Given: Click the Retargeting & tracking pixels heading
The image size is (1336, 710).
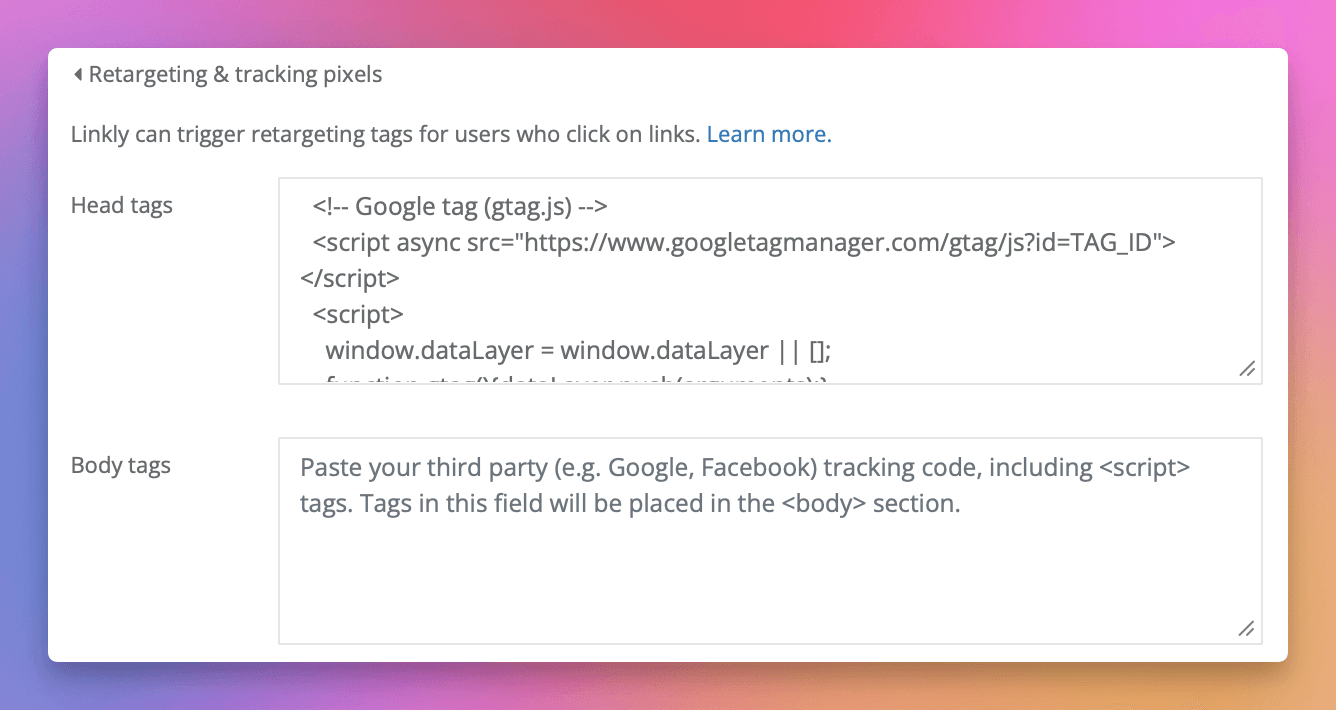Looking at the screenshot, I should pos(236,73).
